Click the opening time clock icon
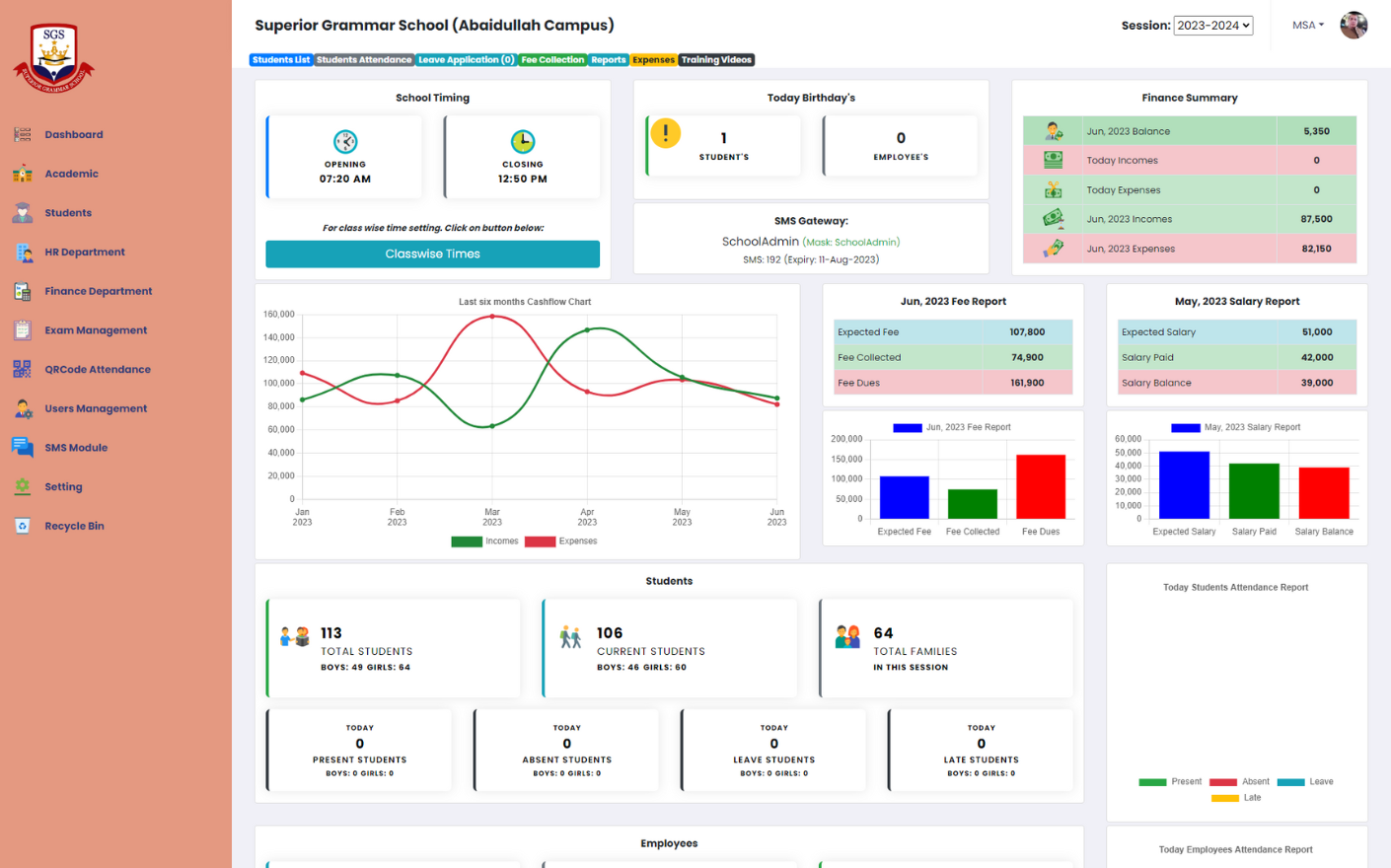1391x868 pixels. coord(345,141)
